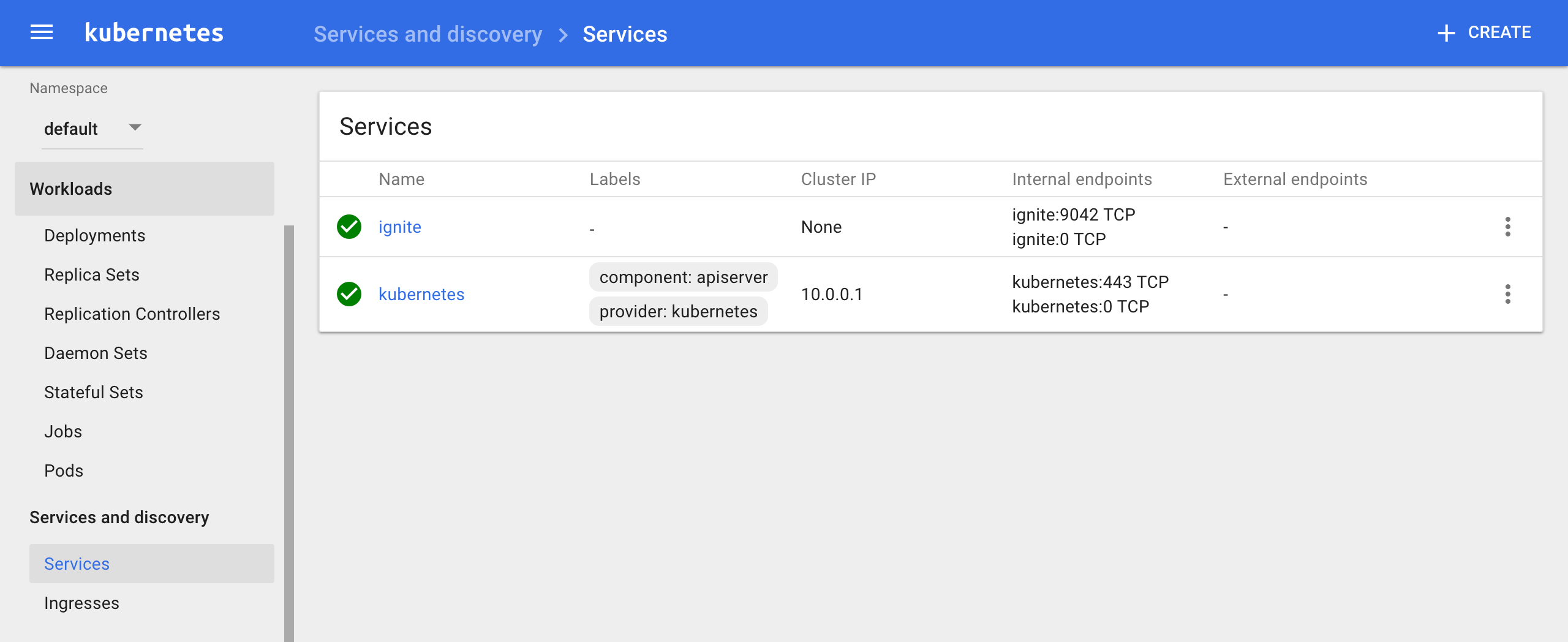Click the provider: kubernetes label chip

click(x=679, y=312)
